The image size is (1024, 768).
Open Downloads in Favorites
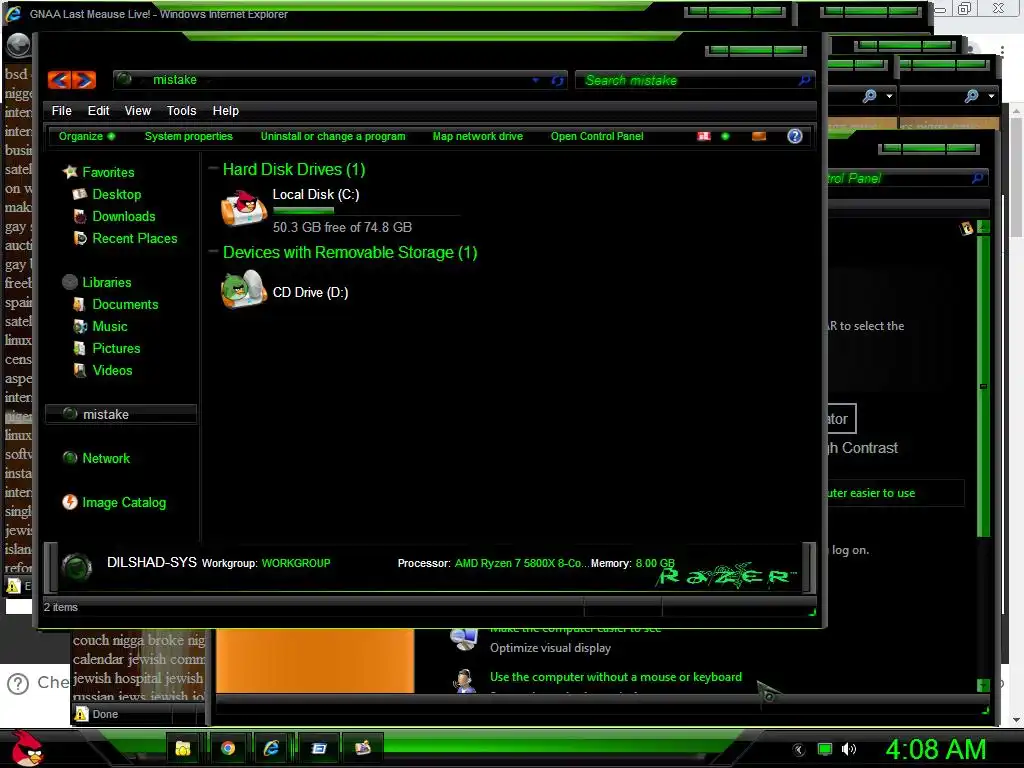(x=123, y=216)
